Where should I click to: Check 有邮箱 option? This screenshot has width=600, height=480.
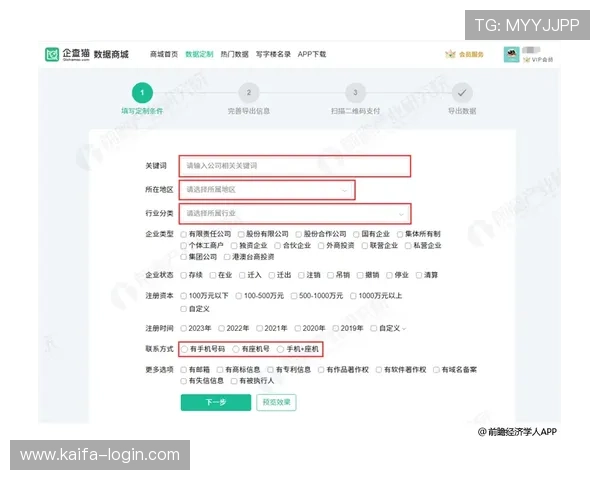point(184,370)
